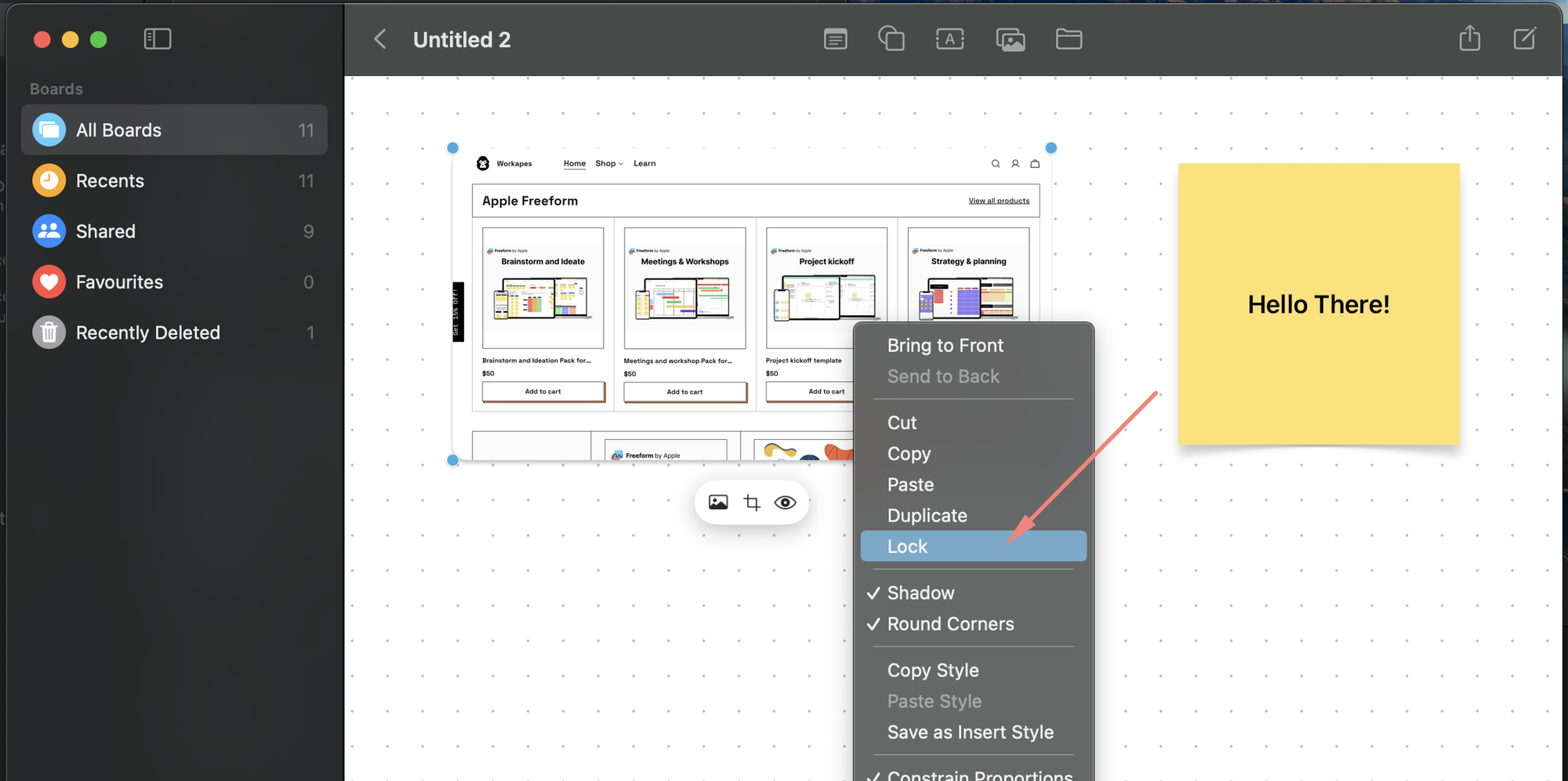This screenshot has height=781, width=1568.
Task: Go back with the chevron arrow
Action: point(380,39)
